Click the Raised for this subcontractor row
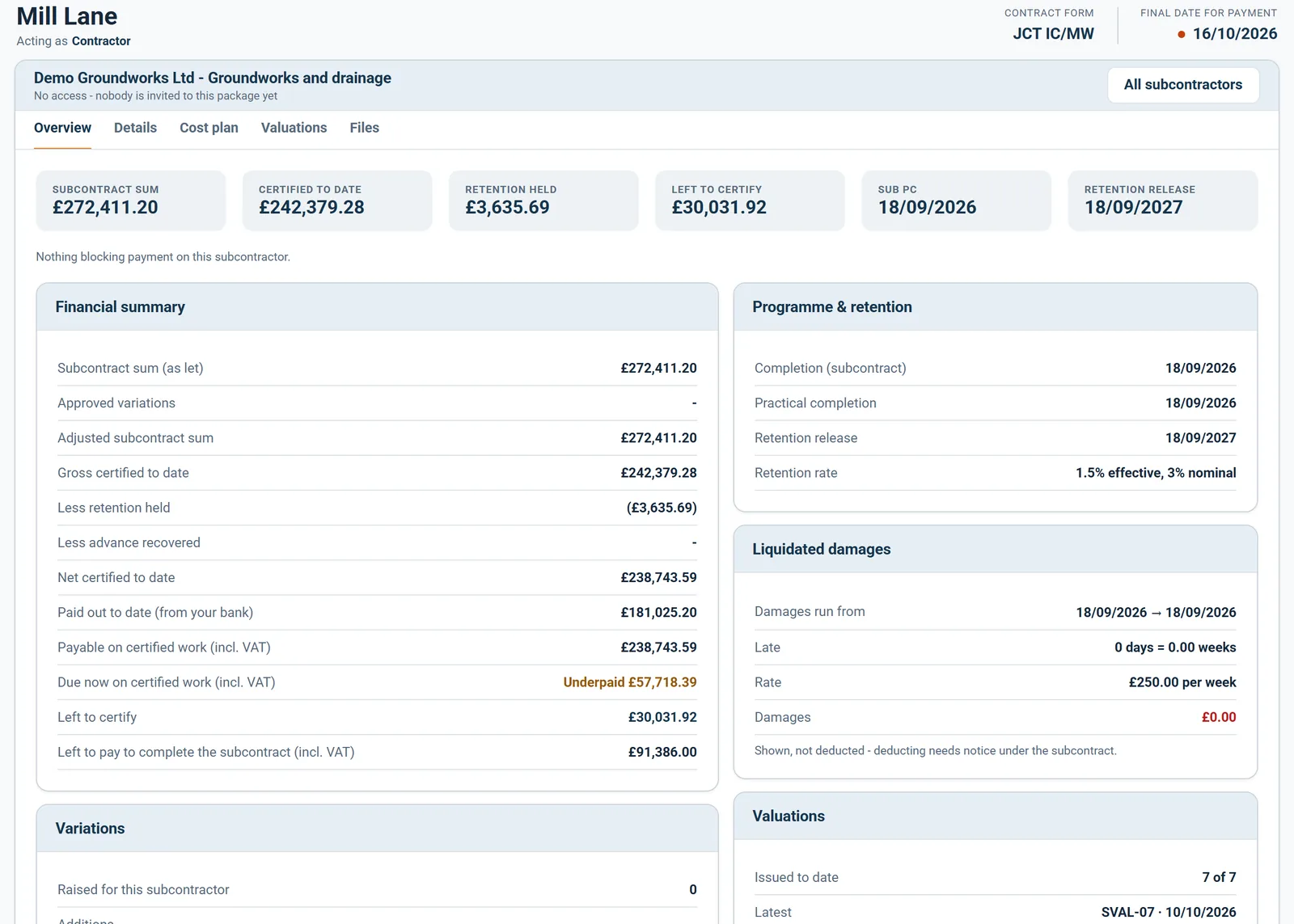 click(377, 889)
